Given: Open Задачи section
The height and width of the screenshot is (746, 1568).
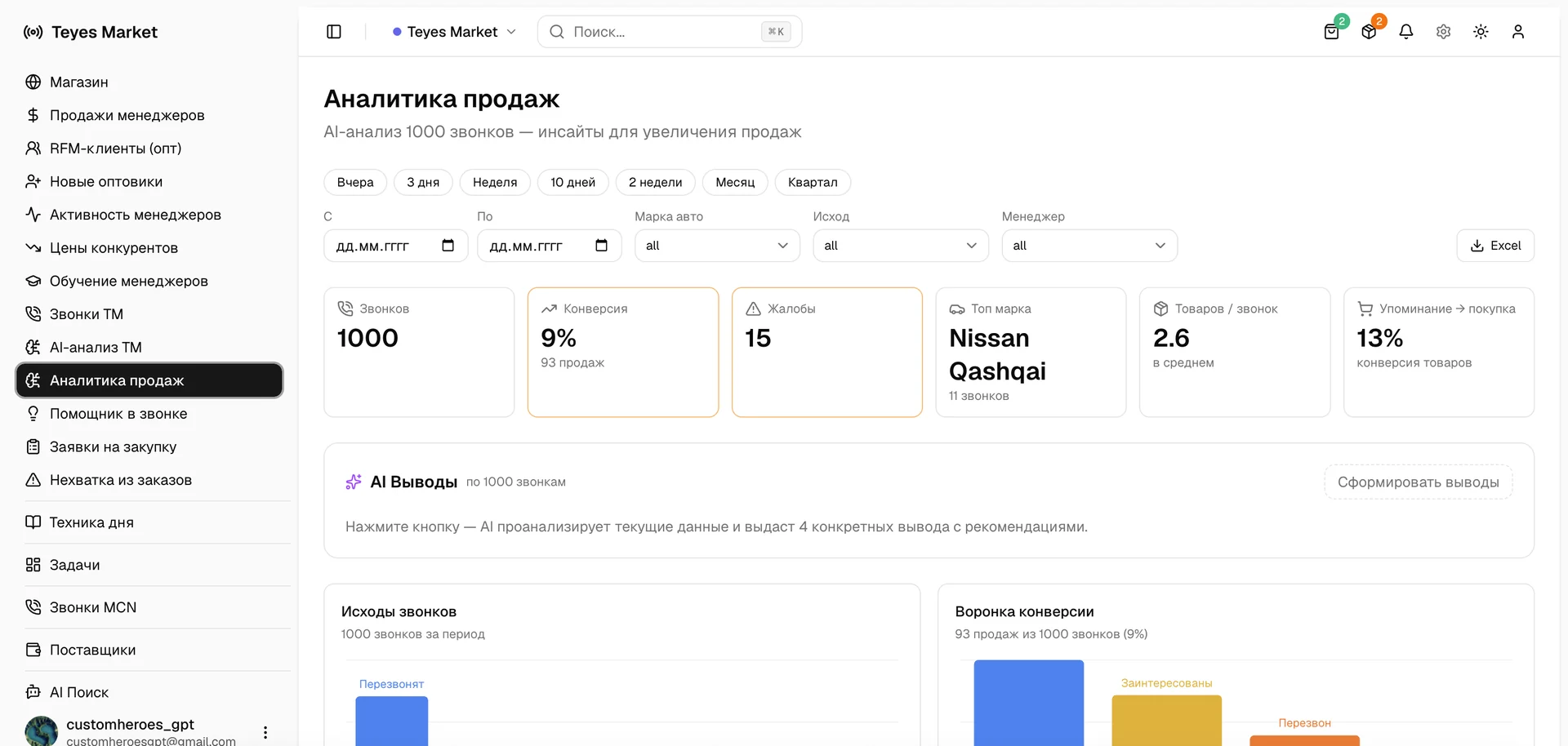Looking at the screenshot, I should (x=153, y=565).
